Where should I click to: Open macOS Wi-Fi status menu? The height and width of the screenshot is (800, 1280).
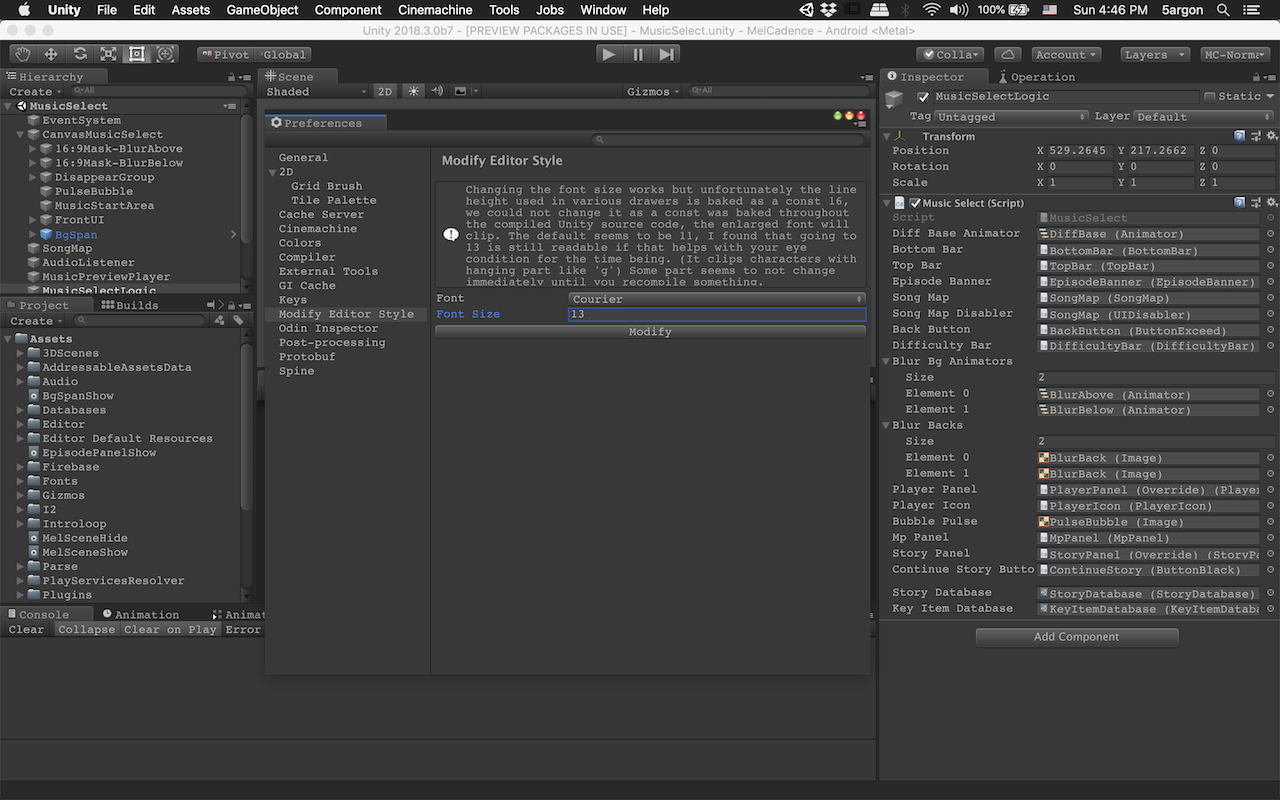click(x=931, y=10)
